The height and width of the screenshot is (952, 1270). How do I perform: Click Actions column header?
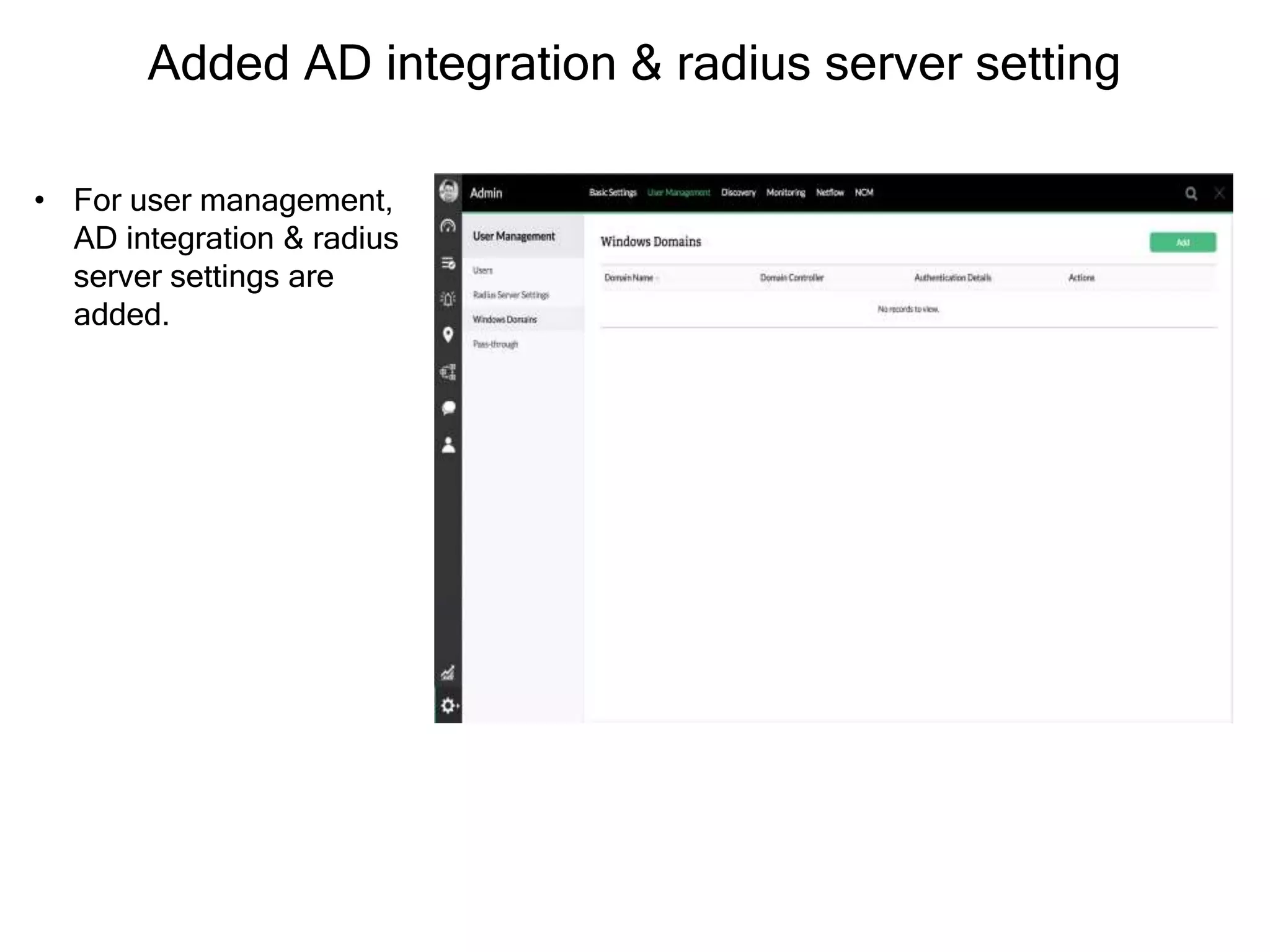(x=1081, y=278)
